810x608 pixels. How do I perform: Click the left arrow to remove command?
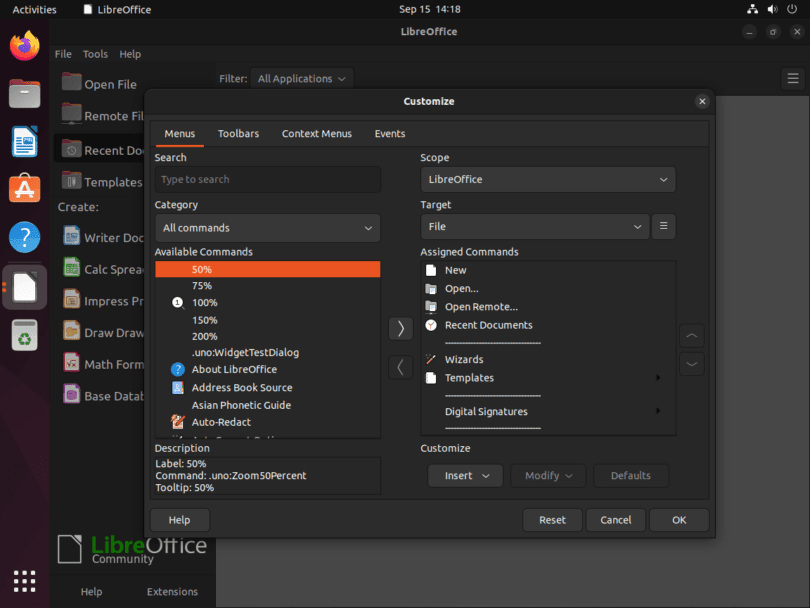[x=400, y=367]
